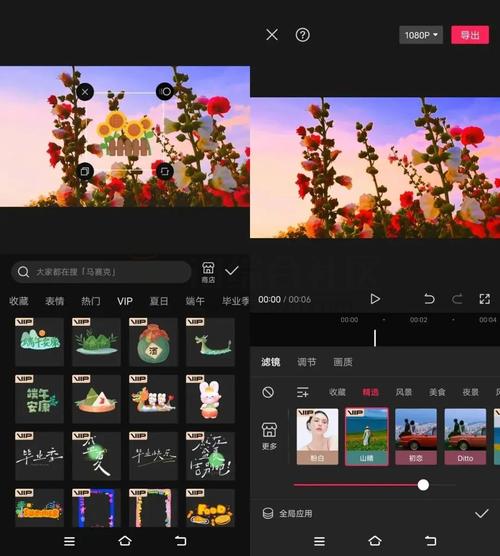The height and width of the screenshot is (556, 500).
Task: Close the editor with the X icon
Action: click(x=272, y=35)
